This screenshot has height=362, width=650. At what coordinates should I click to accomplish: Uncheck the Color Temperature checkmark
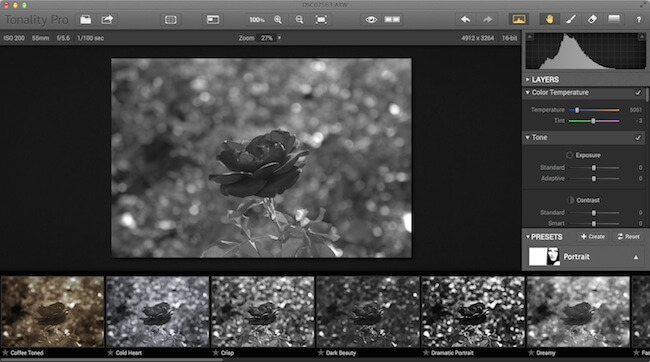tap(638, 93)
